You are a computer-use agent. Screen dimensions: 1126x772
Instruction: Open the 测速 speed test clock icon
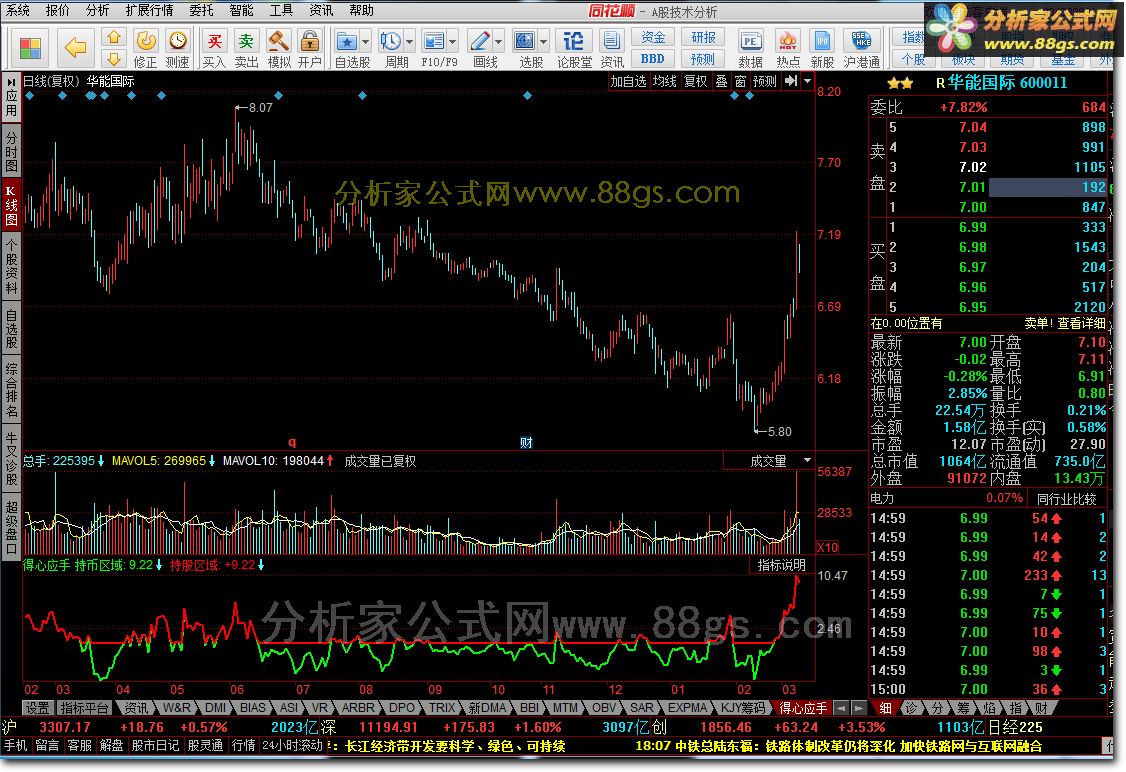177,41
